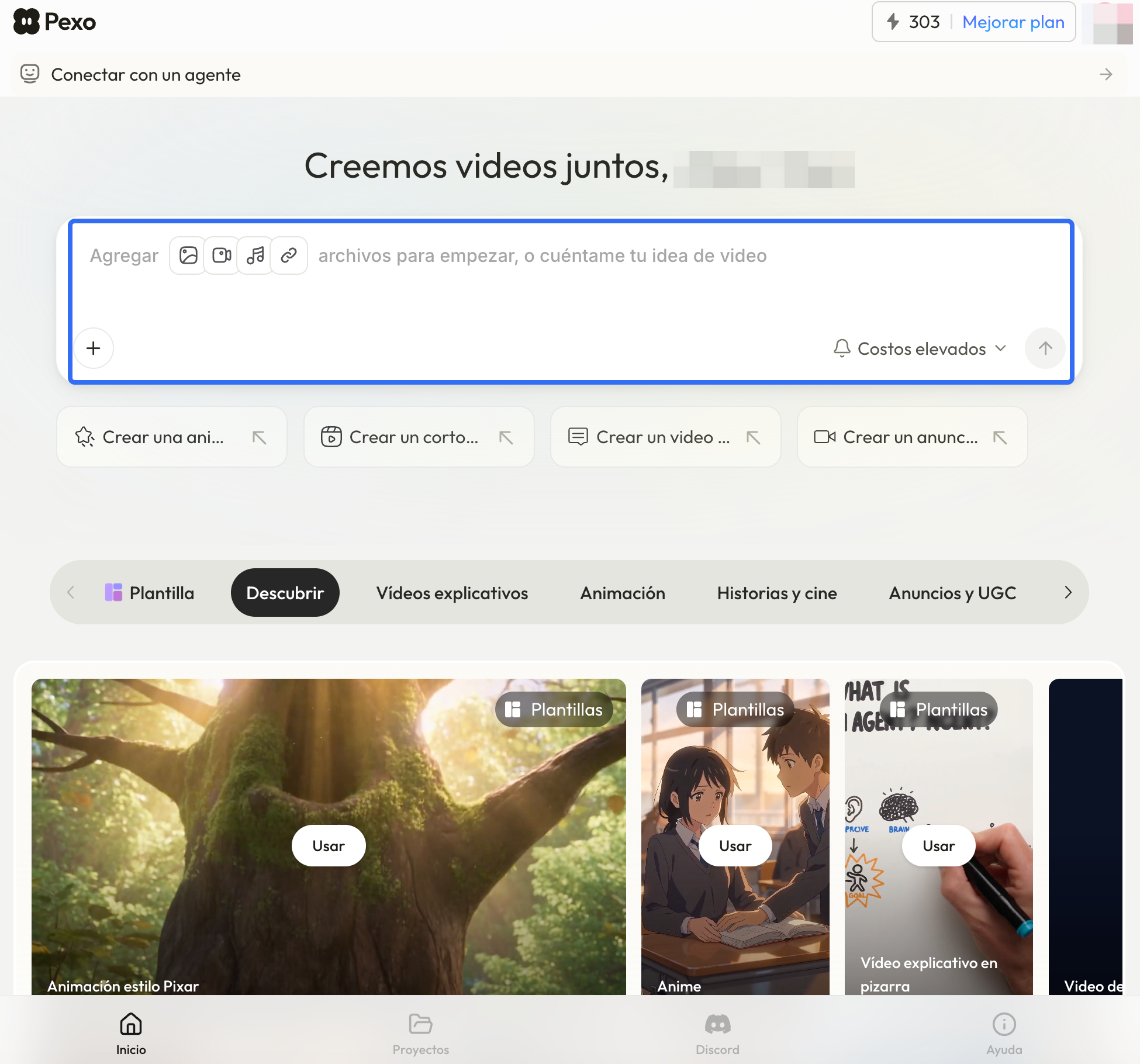Screen dimensions: 1140x1064
Task: Click the add image icon
Action: pos(188,255)
